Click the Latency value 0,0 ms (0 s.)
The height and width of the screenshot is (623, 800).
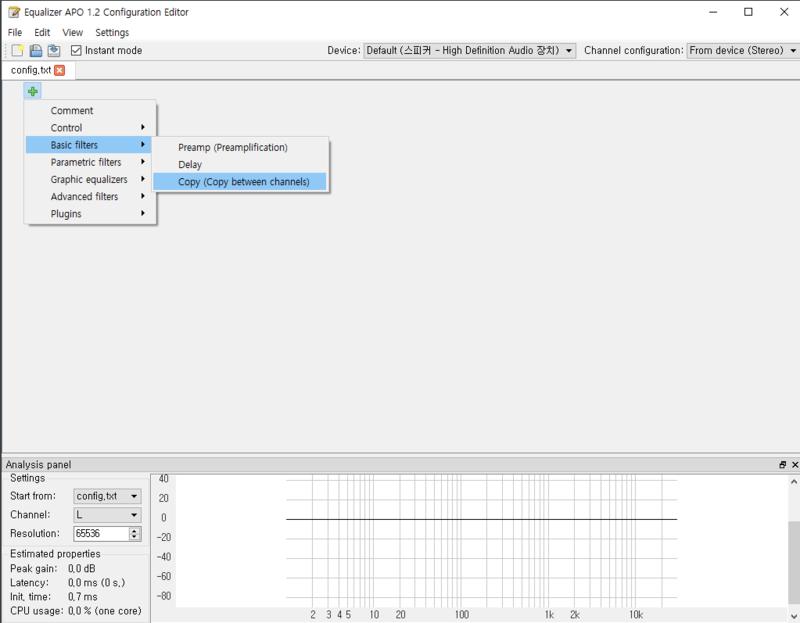[x=96, y=583]
